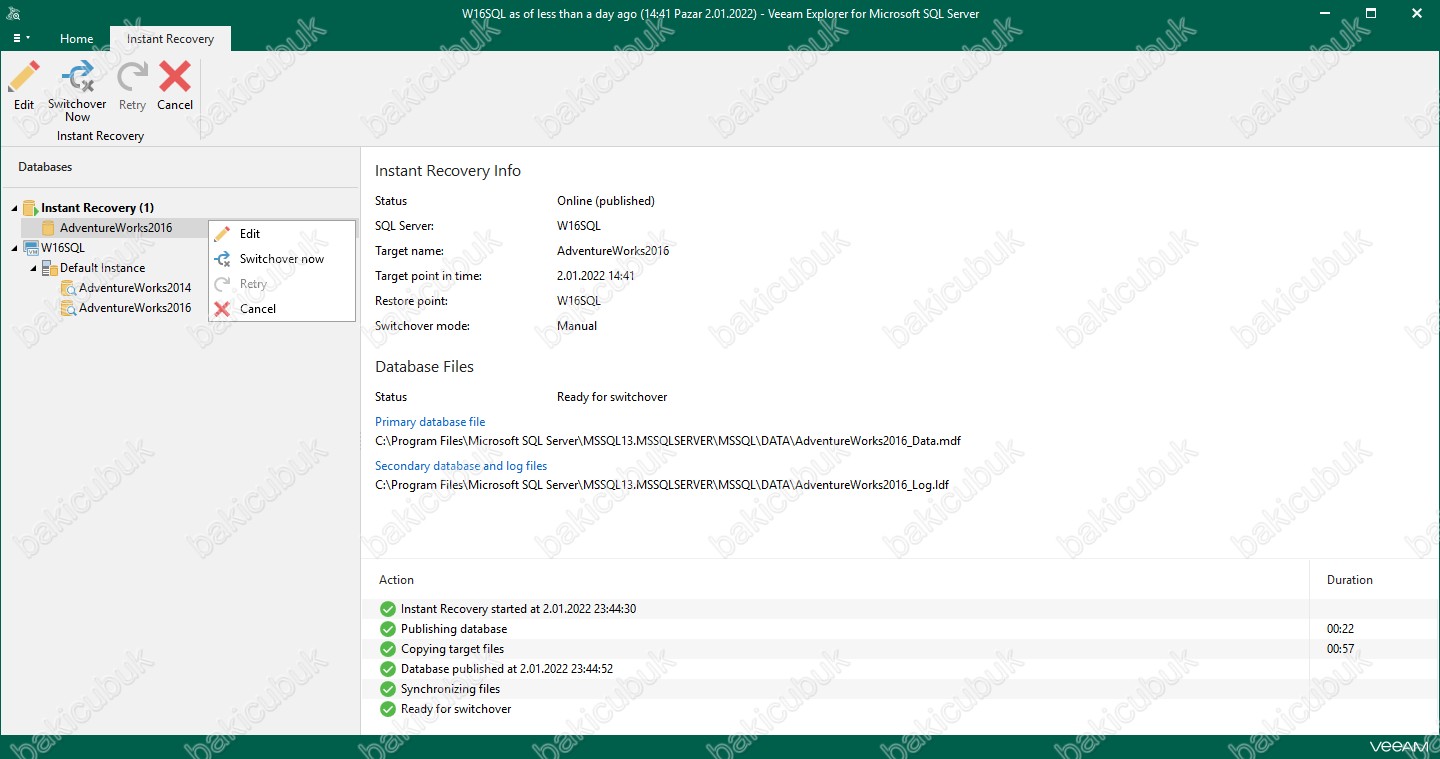
Task: Choose Retry in the context menu
Action: [x=282, y=284]
